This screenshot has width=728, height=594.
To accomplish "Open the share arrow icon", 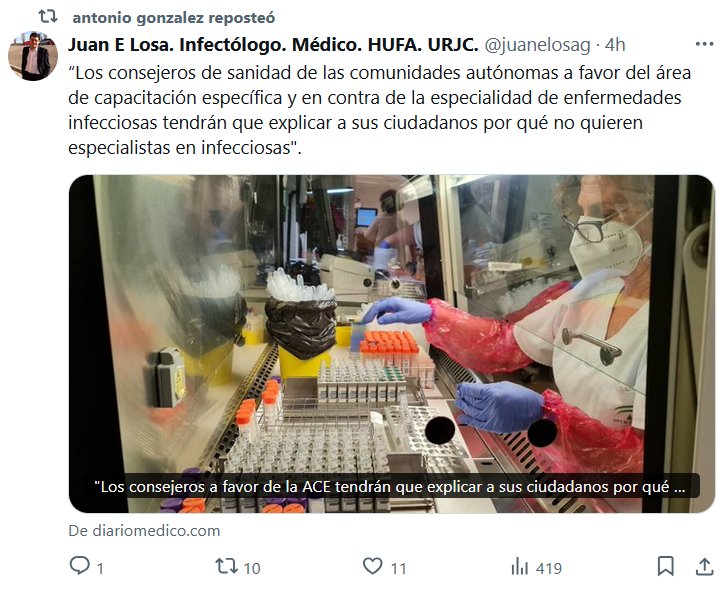I will click(704, 566).
